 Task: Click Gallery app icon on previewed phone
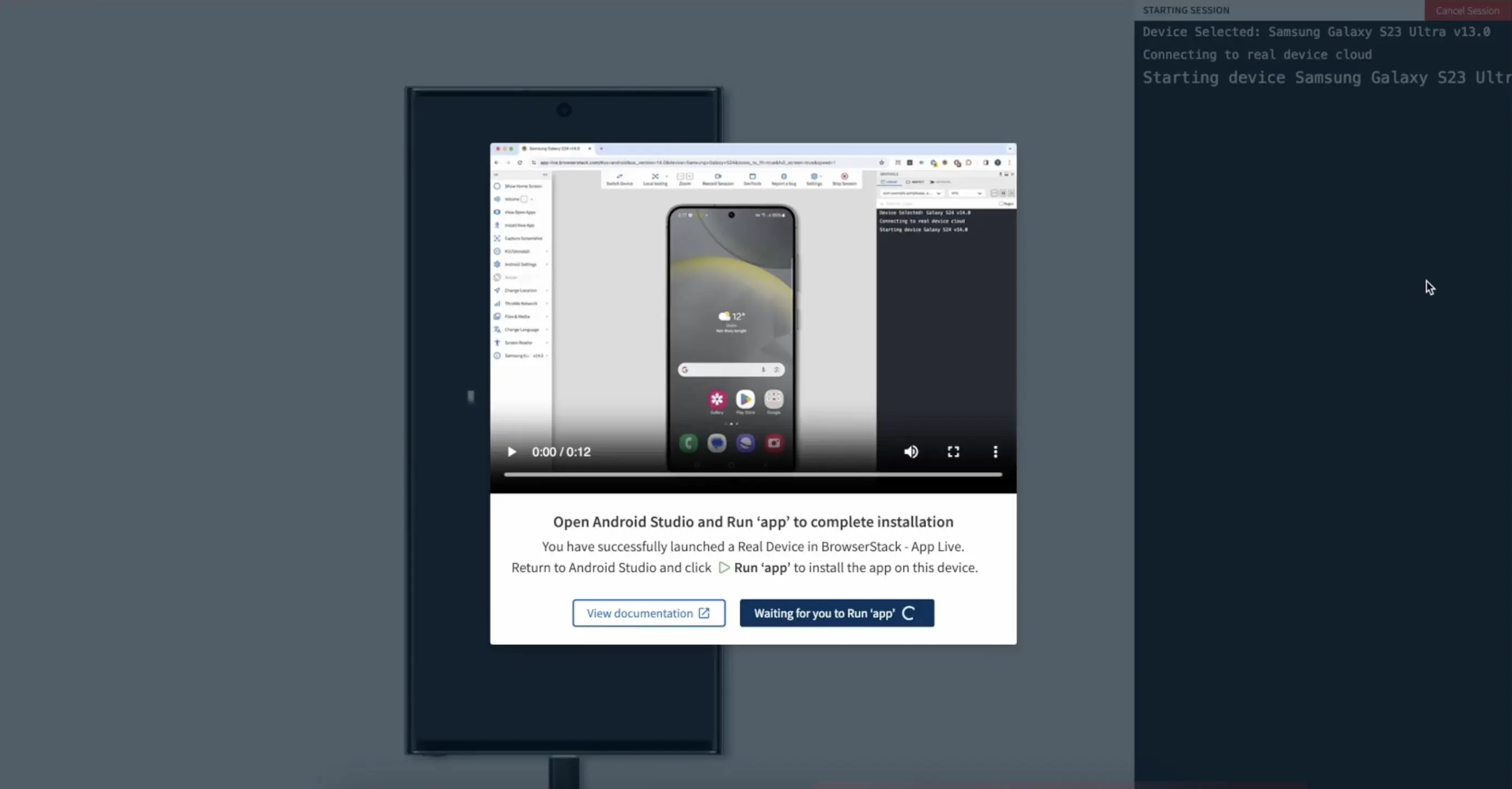pos(717,400)
